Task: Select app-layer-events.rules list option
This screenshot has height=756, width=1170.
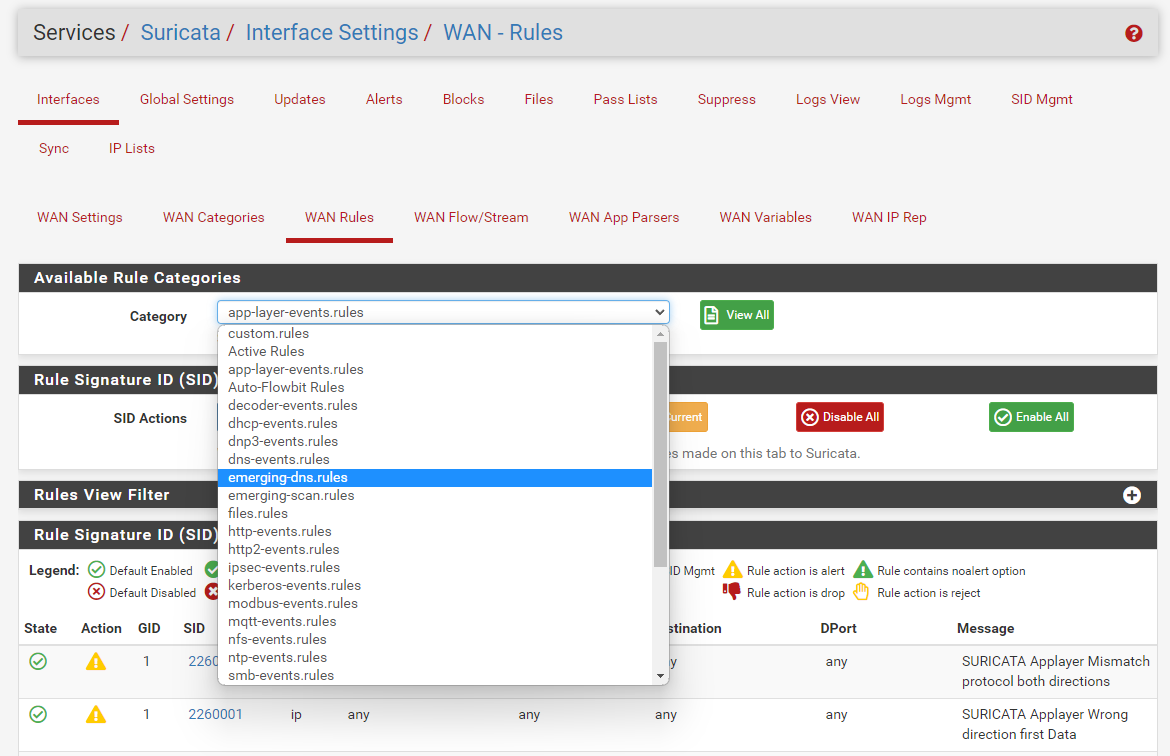Action: pos(435,369)
